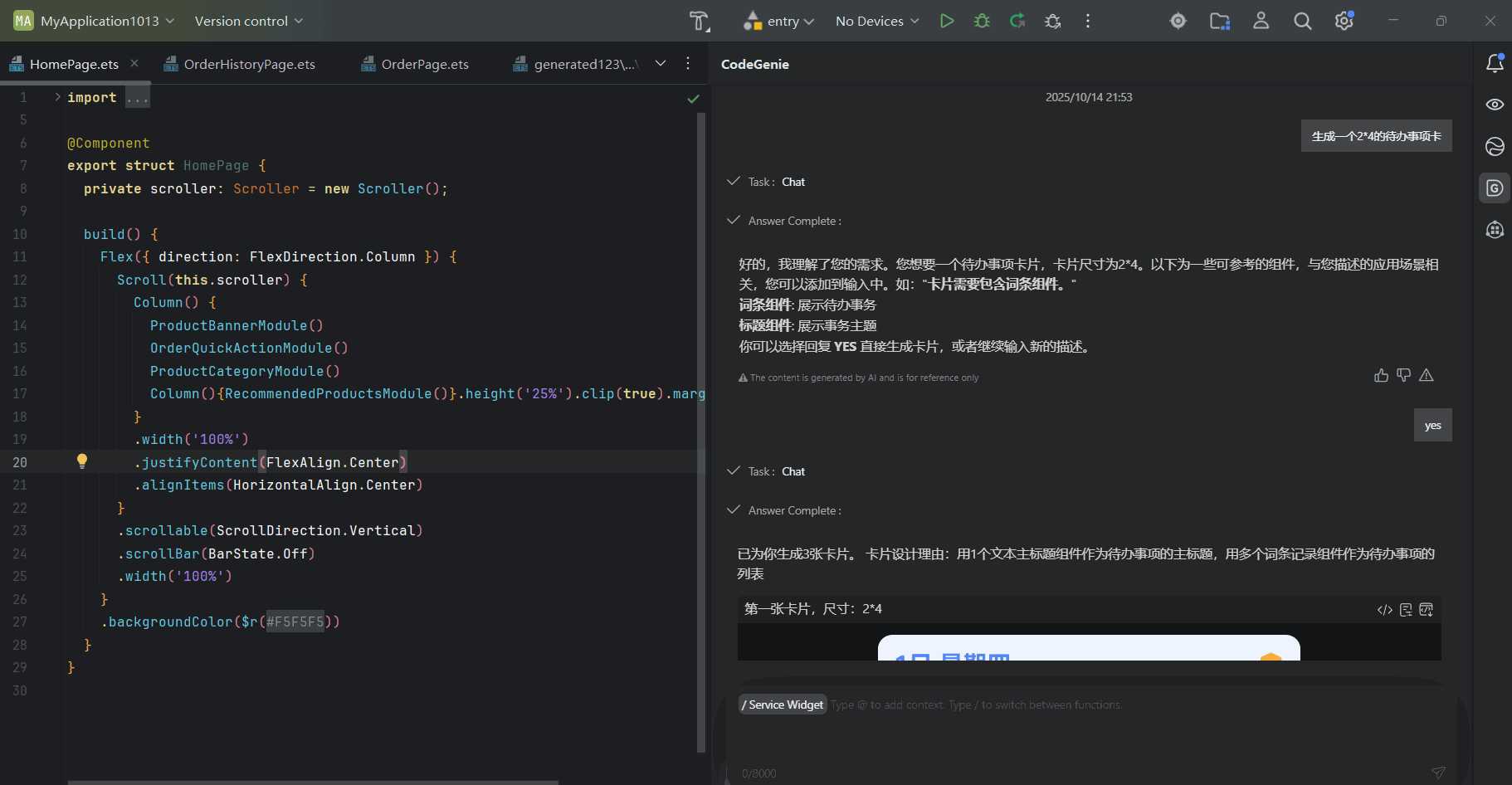This screenshot has height=785, width=1512.
Task: Click the #F5F5F5 color value in code
Action: coord(295,622)
